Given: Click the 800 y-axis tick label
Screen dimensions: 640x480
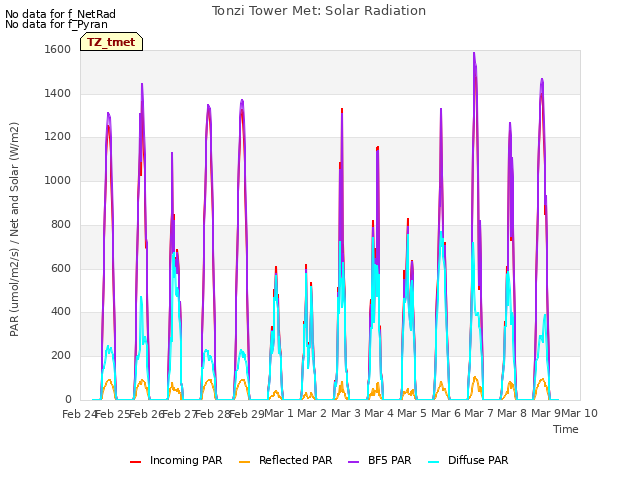Looking at the screenshot, I should coord(61,224).
